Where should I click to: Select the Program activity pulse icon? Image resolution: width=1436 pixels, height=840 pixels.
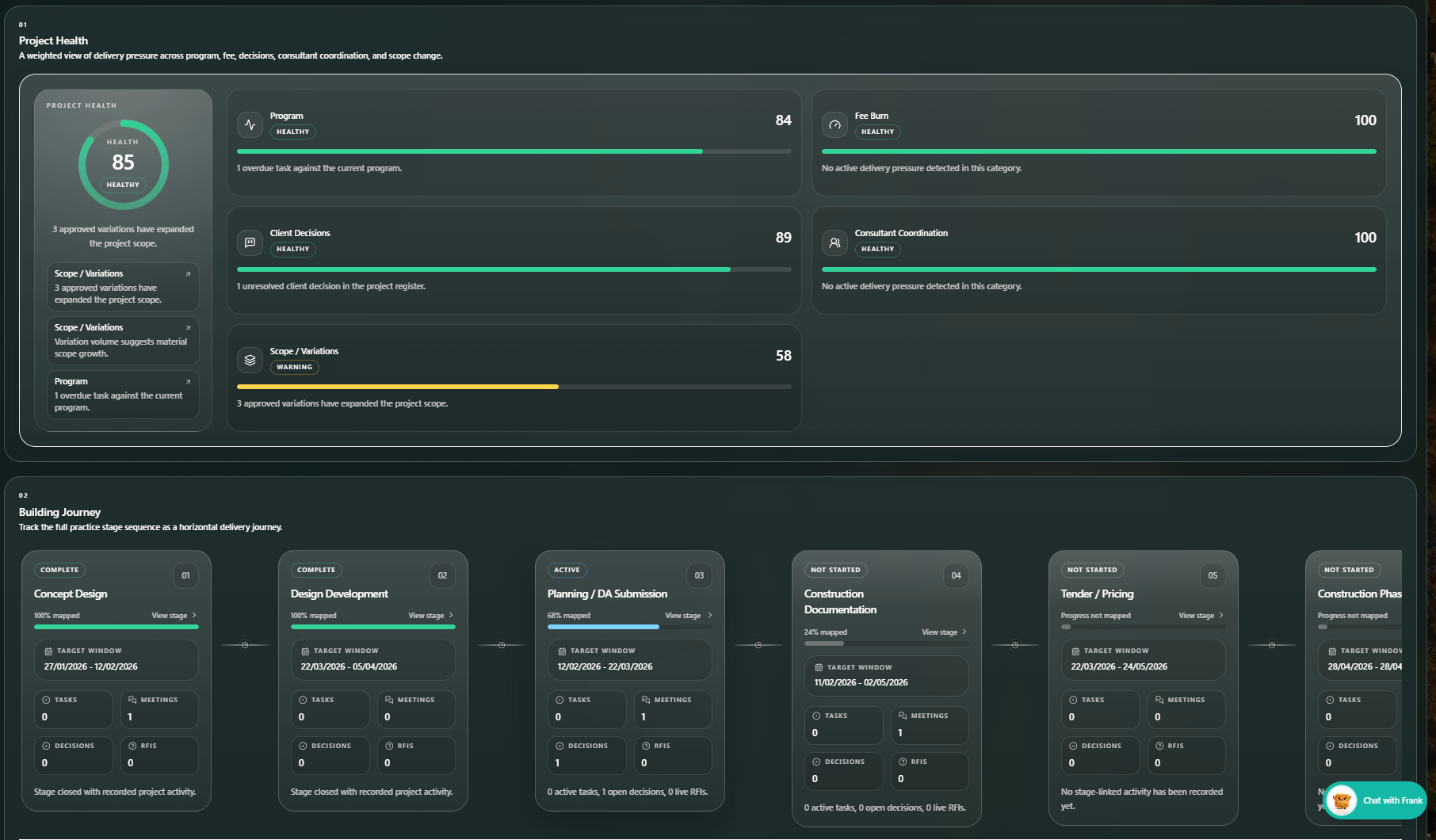250,124
